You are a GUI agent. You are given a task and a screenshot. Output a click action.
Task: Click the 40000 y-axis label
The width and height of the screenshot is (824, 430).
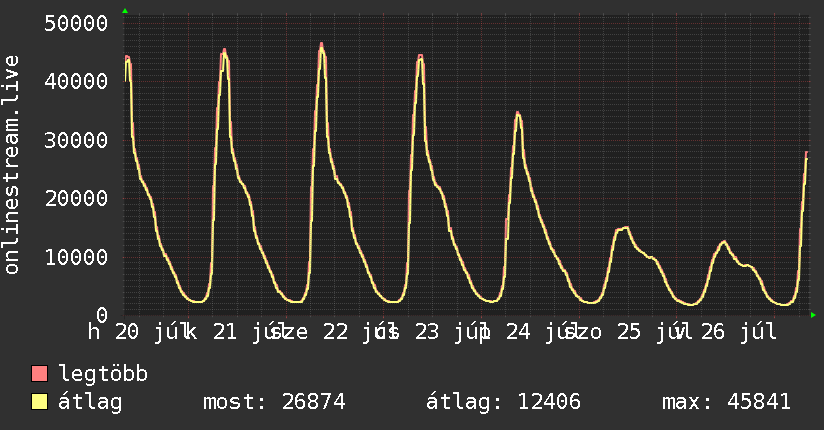click(x=76, y=81)
